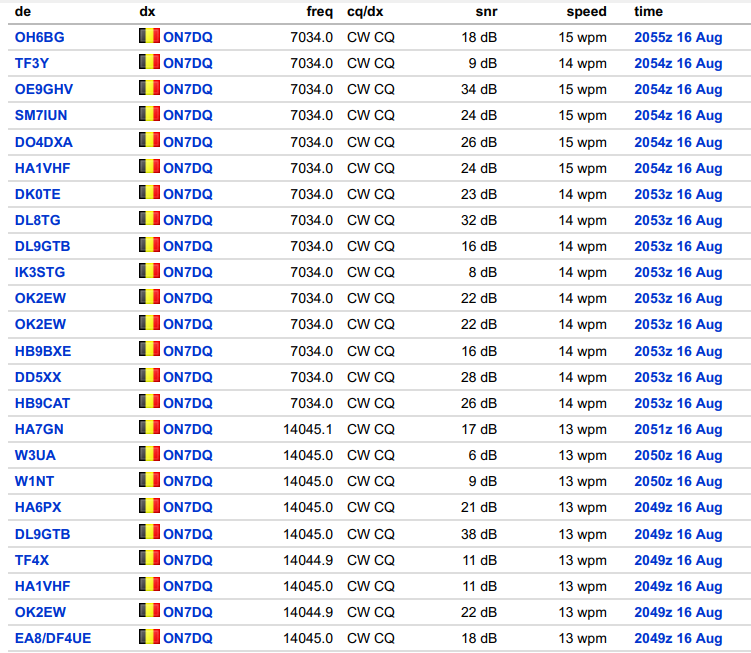
Task: Click the Belgian flag in OE9GHV row
Action: [149, 87]
